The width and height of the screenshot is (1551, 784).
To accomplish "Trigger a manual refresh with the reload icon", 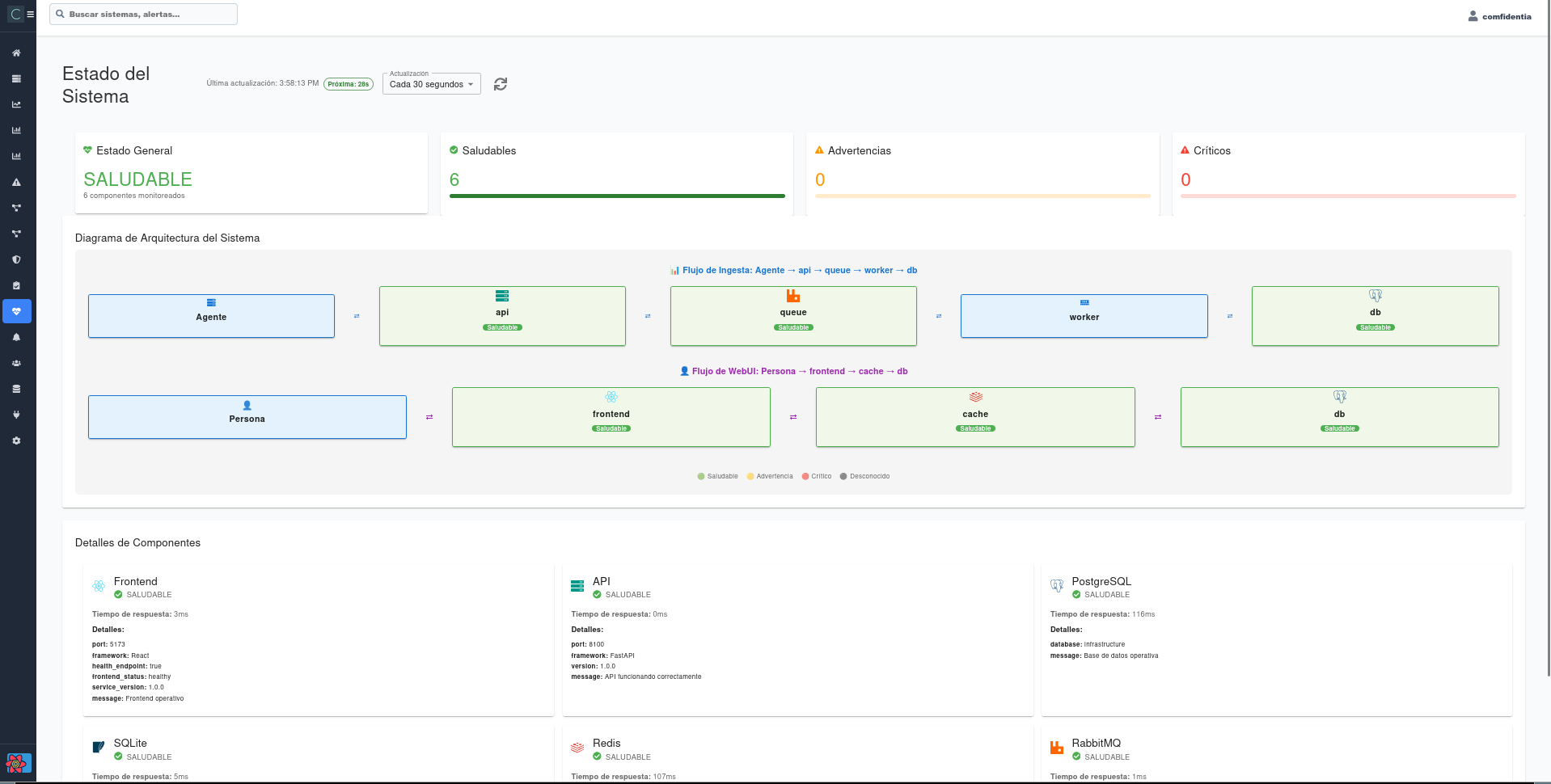I will [501, 84].
